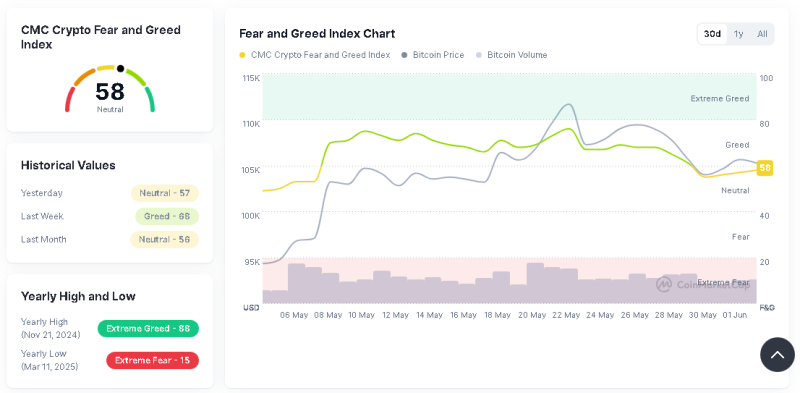Click the 22 May peak on the chart

click(568, 104)
